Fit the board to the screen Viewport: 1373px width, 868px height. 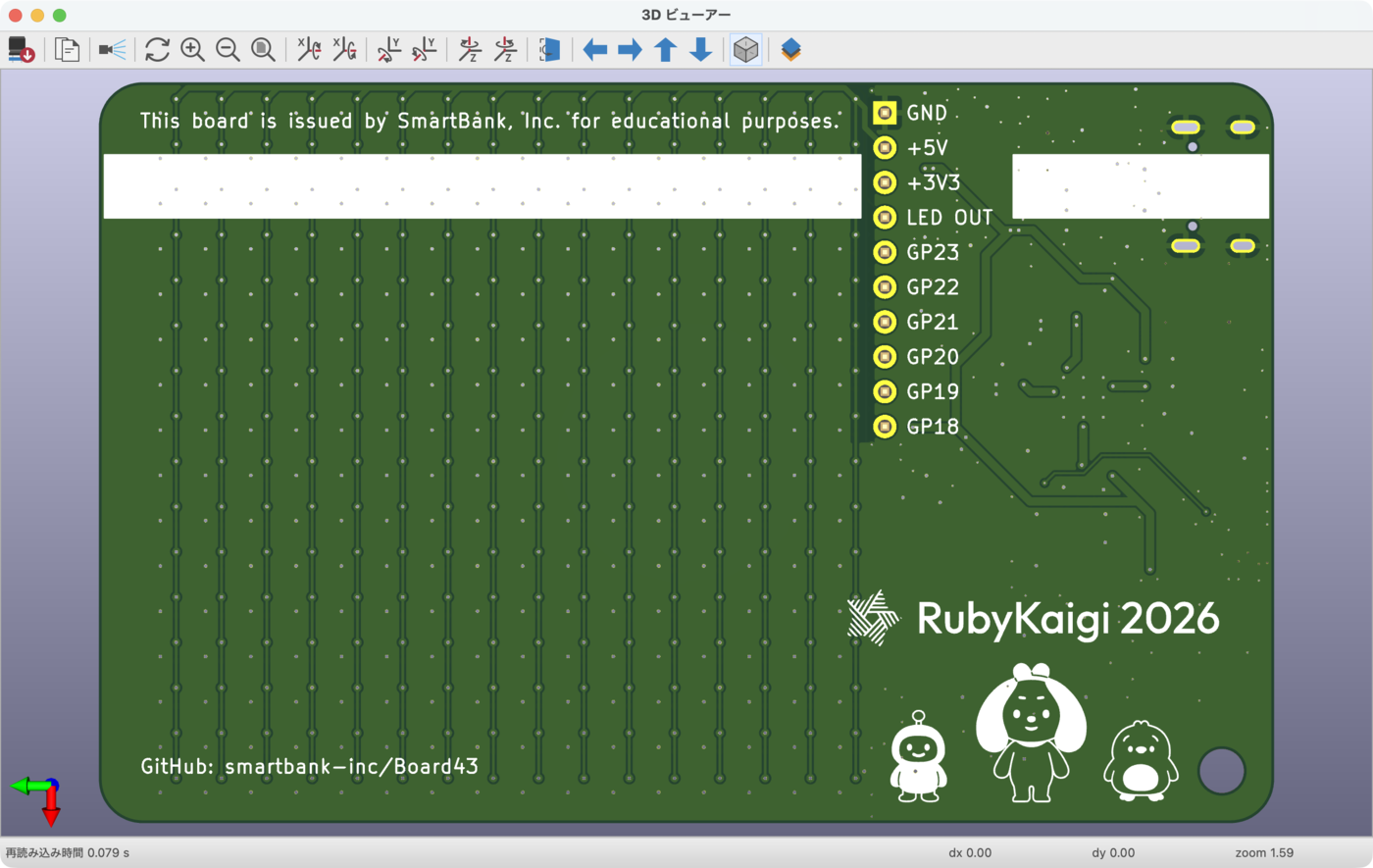tap(263, 49)
